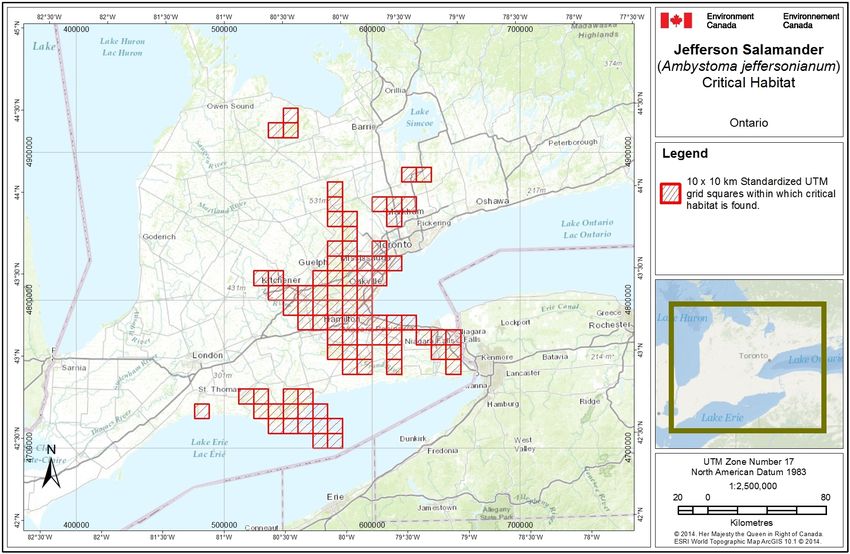
Task: Click the north arrow compass symbol
Action: pos(51,465)
